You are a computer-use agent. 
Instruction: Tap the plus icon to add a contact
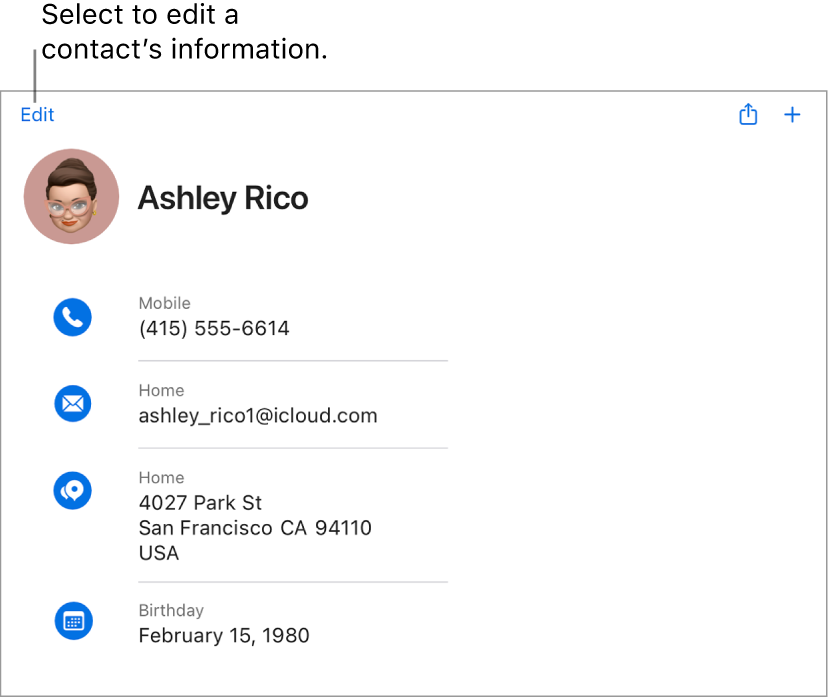pyautogui.click(x=792, y=114)
